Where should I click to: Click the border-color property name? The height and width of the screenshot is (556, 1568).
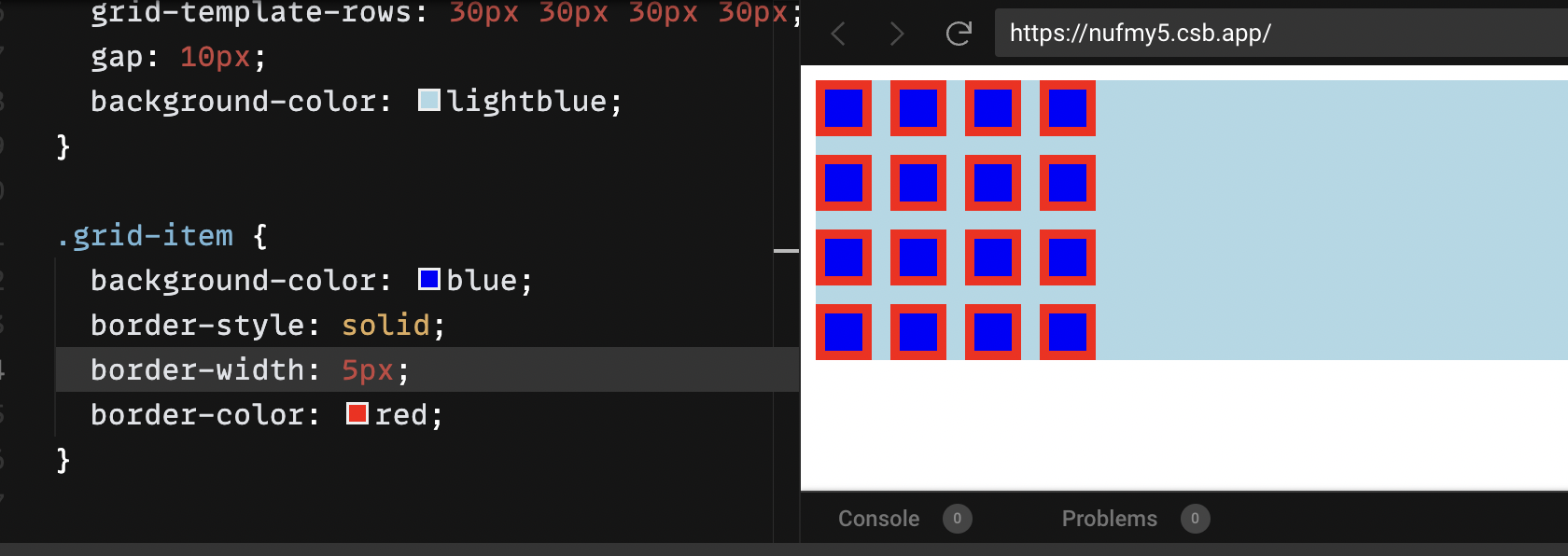pos(198,414)
